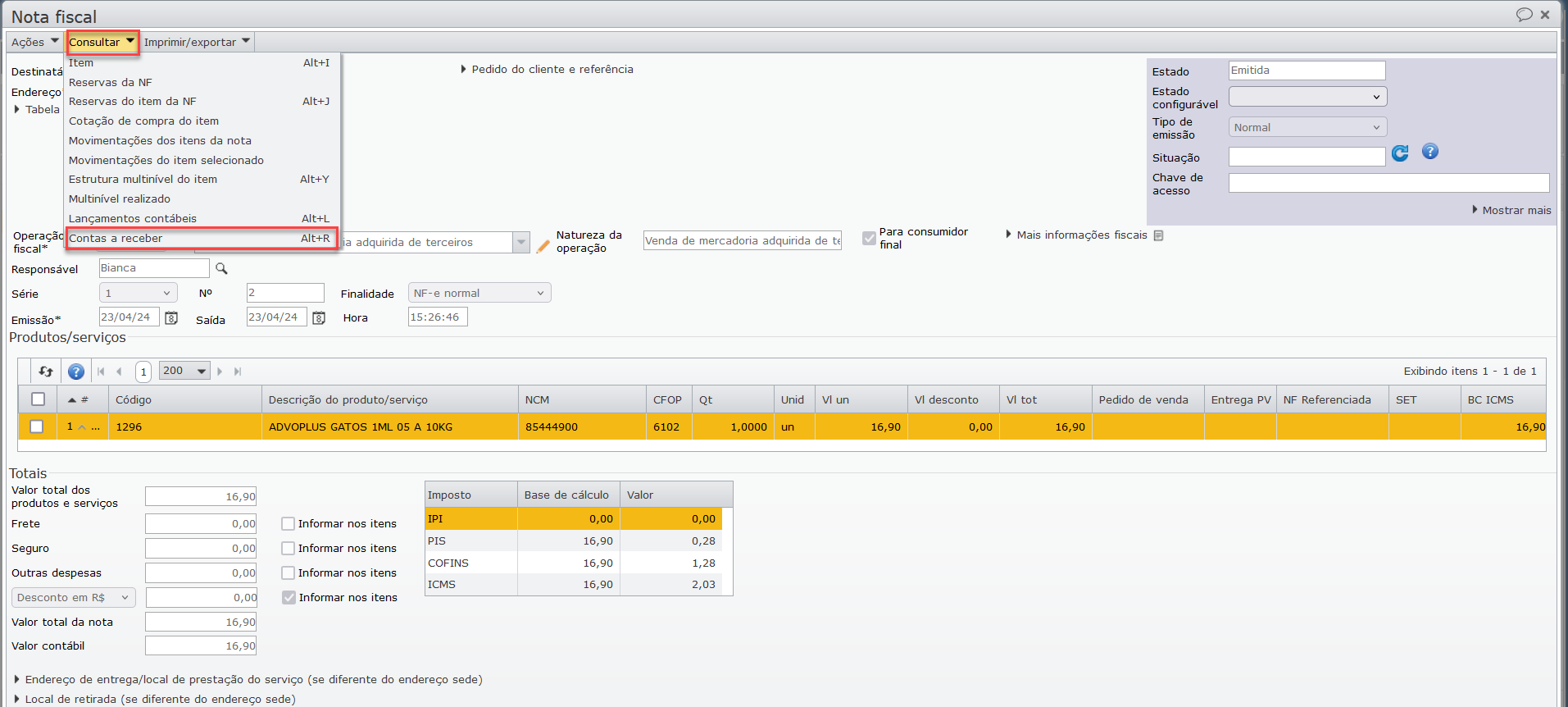
Task: Open help icon in products grid toolbar
Action: point(76,372)
